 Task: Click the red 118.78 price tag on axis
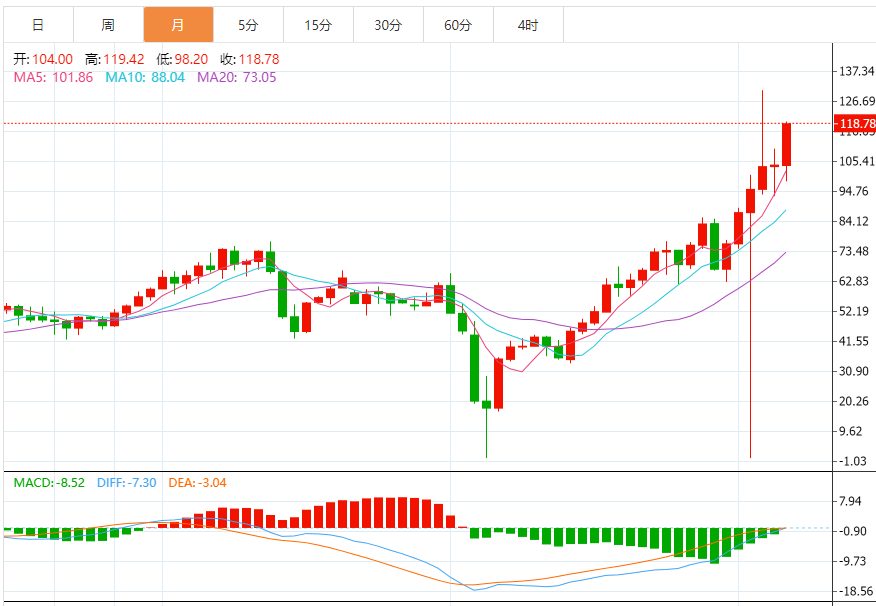855,124
